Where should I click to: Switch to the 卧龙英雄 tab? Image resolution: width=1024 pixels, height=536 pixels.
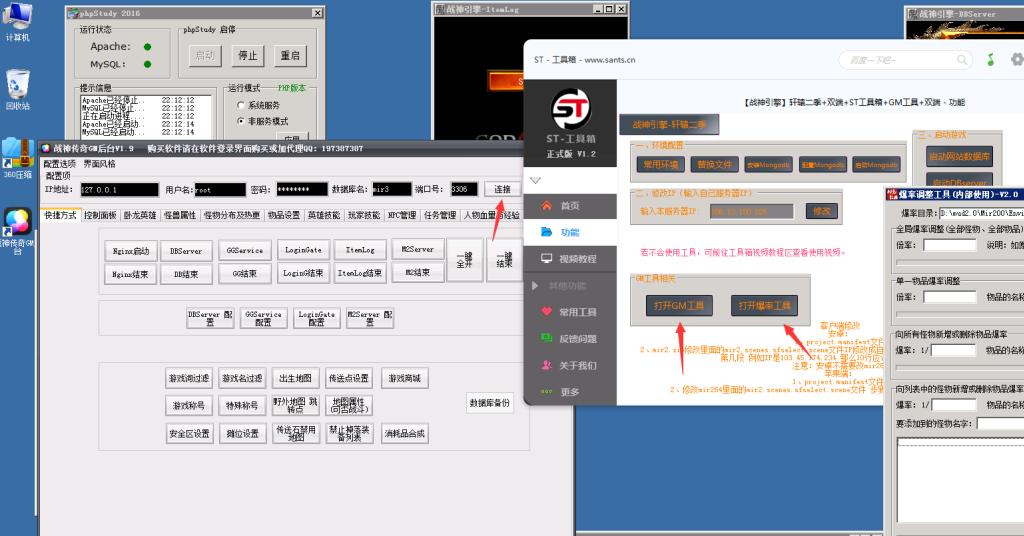(140, 215)
